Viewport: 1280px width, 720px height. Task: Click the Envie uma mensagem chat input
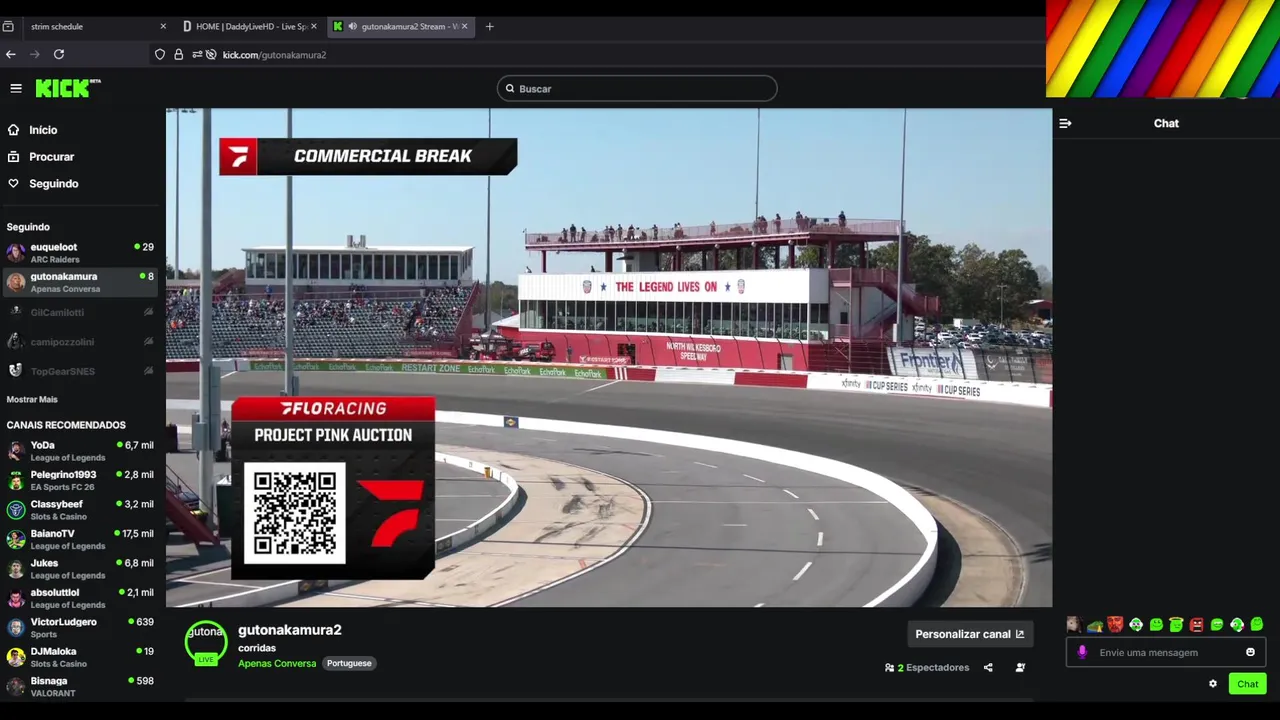1166,652
